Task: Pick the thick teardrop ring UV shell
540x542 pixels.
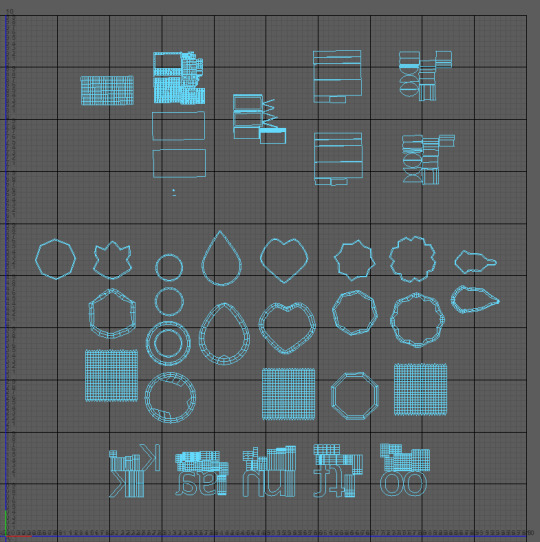Action: (224, 334)
